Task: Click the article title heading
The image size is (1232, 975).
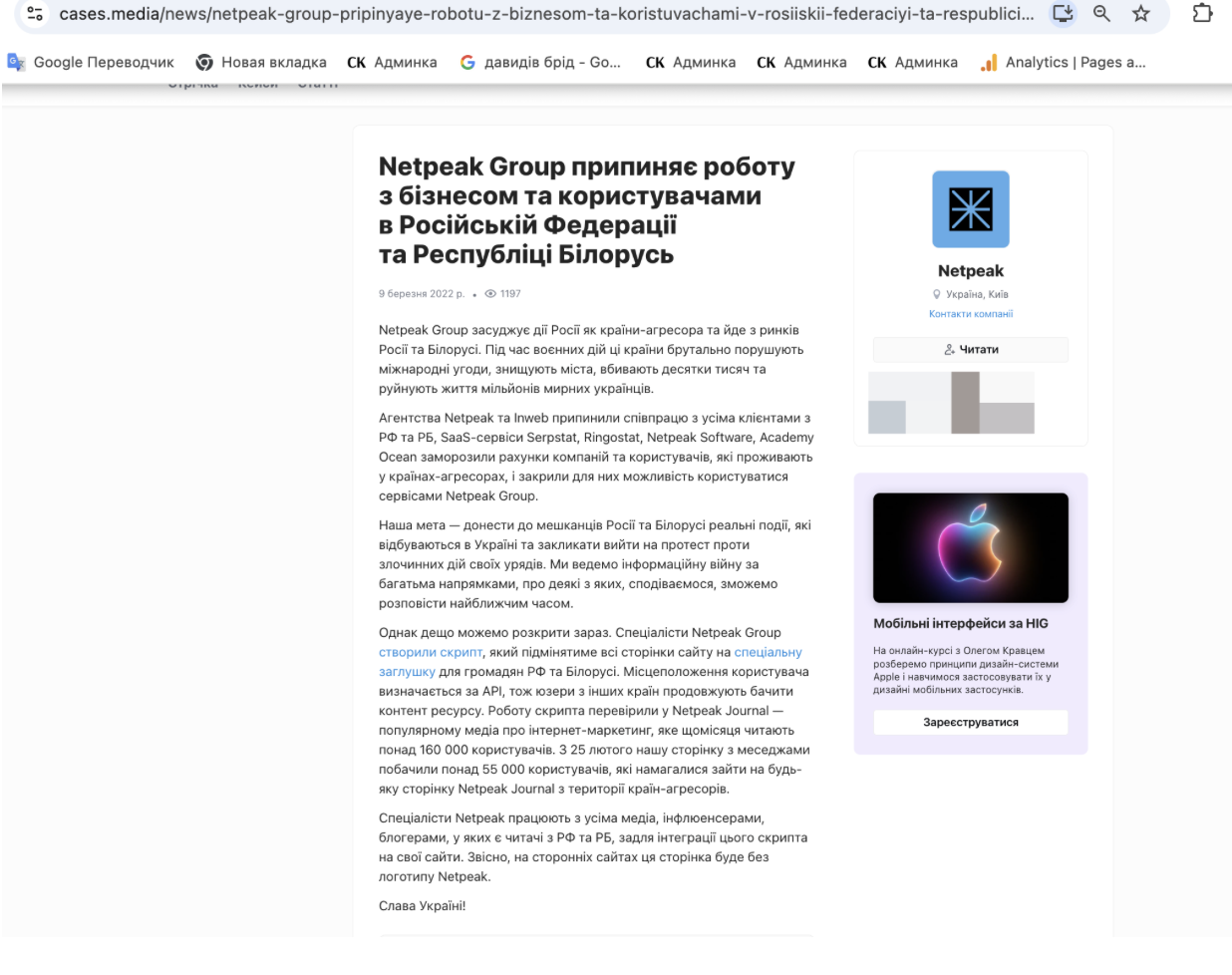Action: [x=587, y=210]
